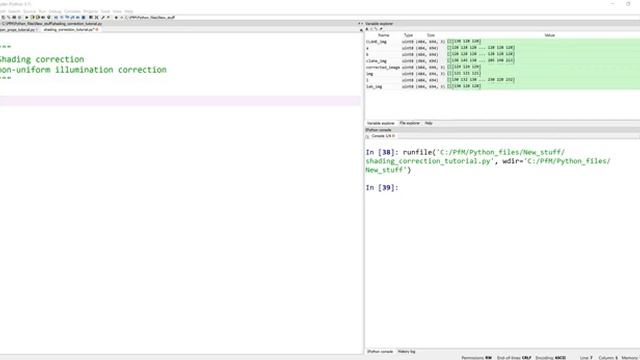Image resolution: width=640 pixels, height=360 pixels.
Task: Click the Encoding ASCII status bar entry
Action: tap(551, 358)
